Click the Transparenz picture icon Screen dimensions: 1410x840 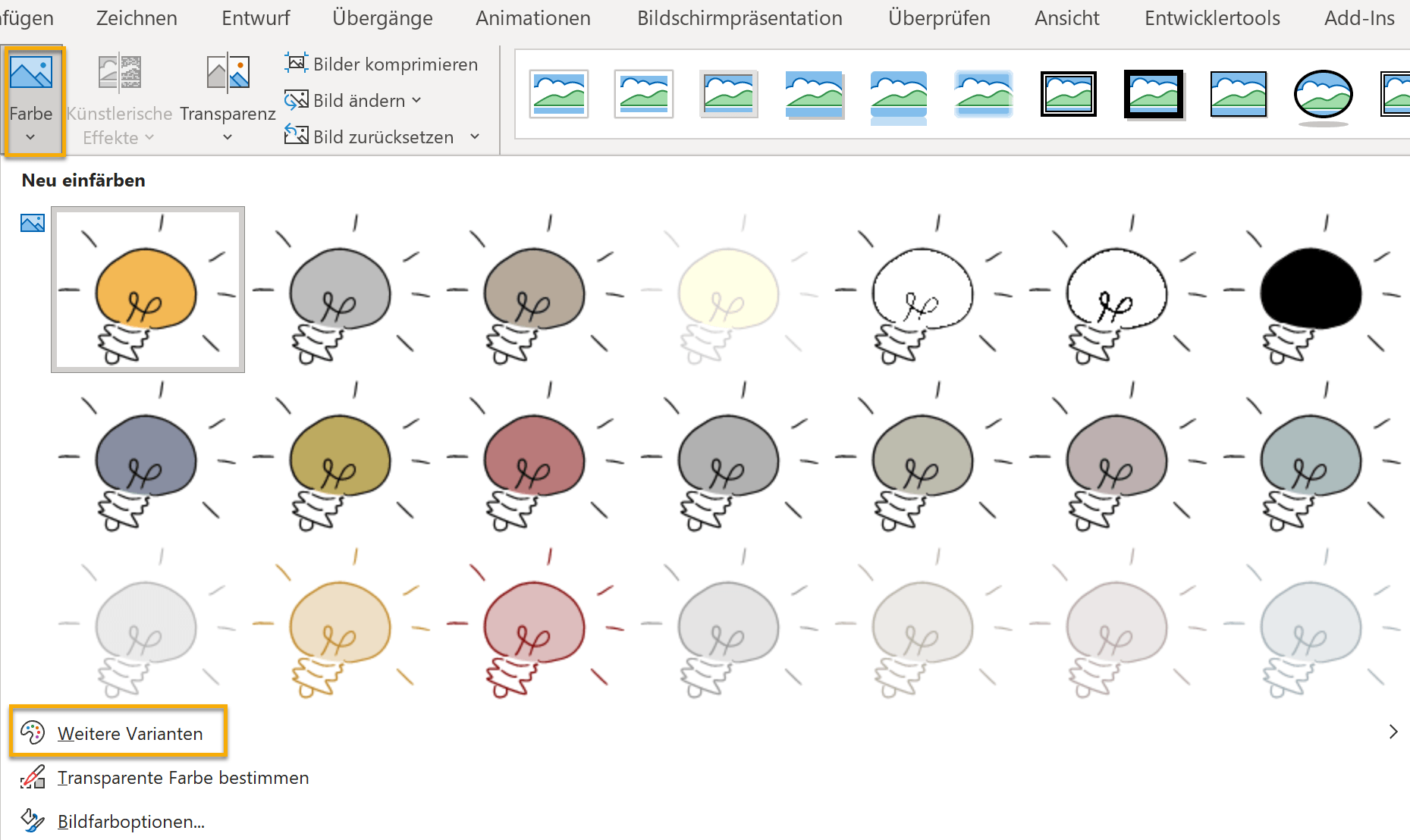pos(228,73)
